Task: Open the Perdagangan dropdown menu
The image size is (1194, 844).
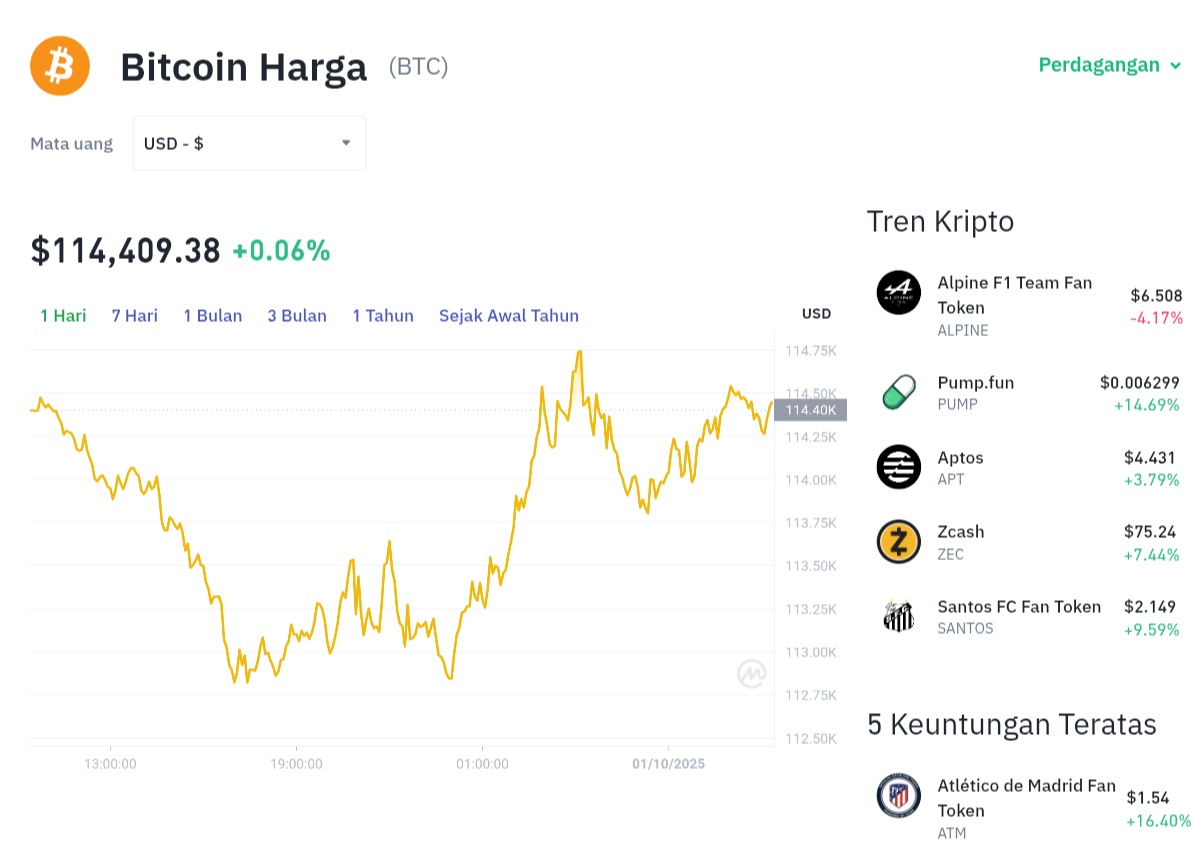Action: pos(1110,65)
